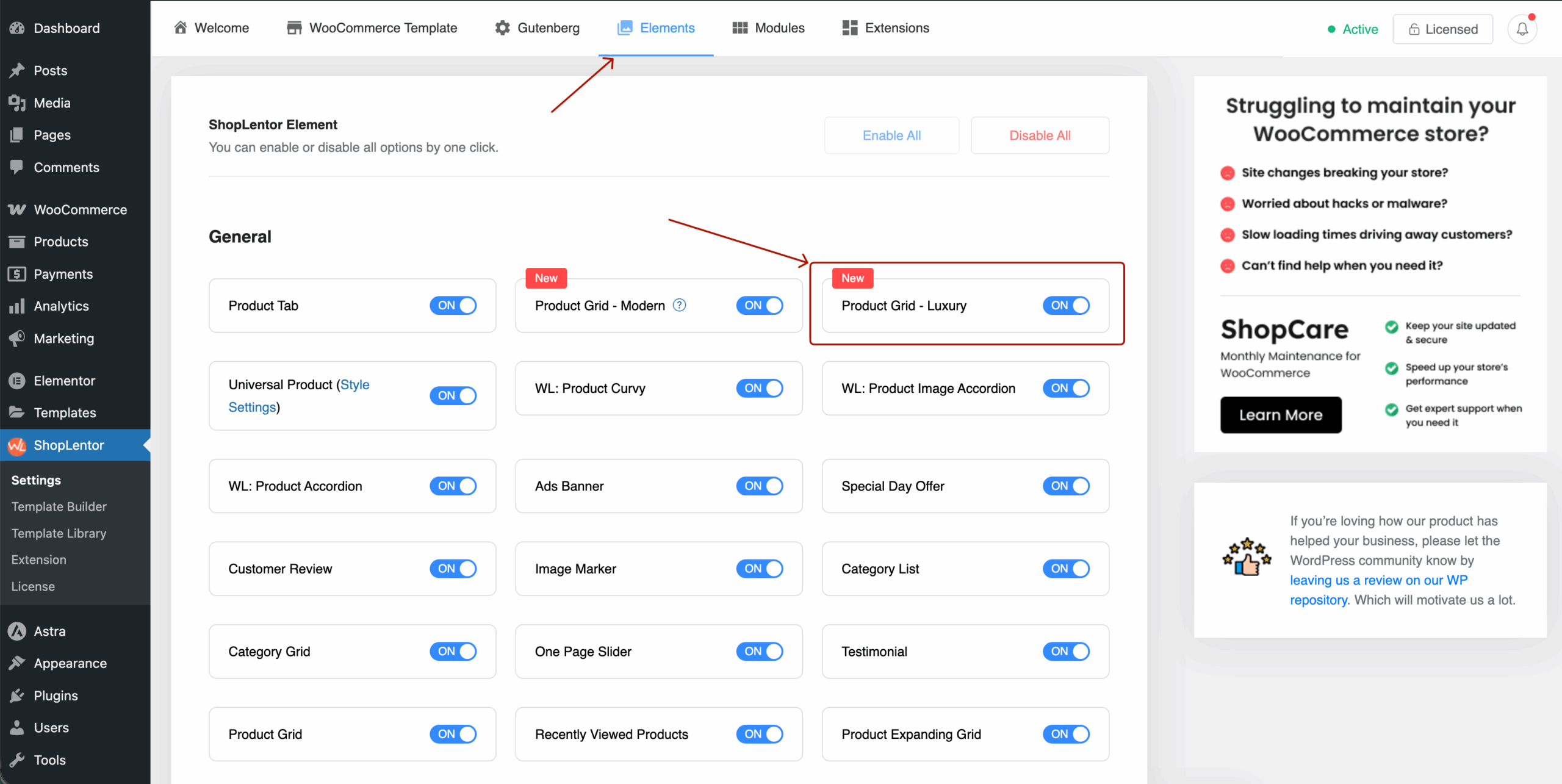
Task: Click the Payments sidebar icon
Action: [x=16, y=273]
